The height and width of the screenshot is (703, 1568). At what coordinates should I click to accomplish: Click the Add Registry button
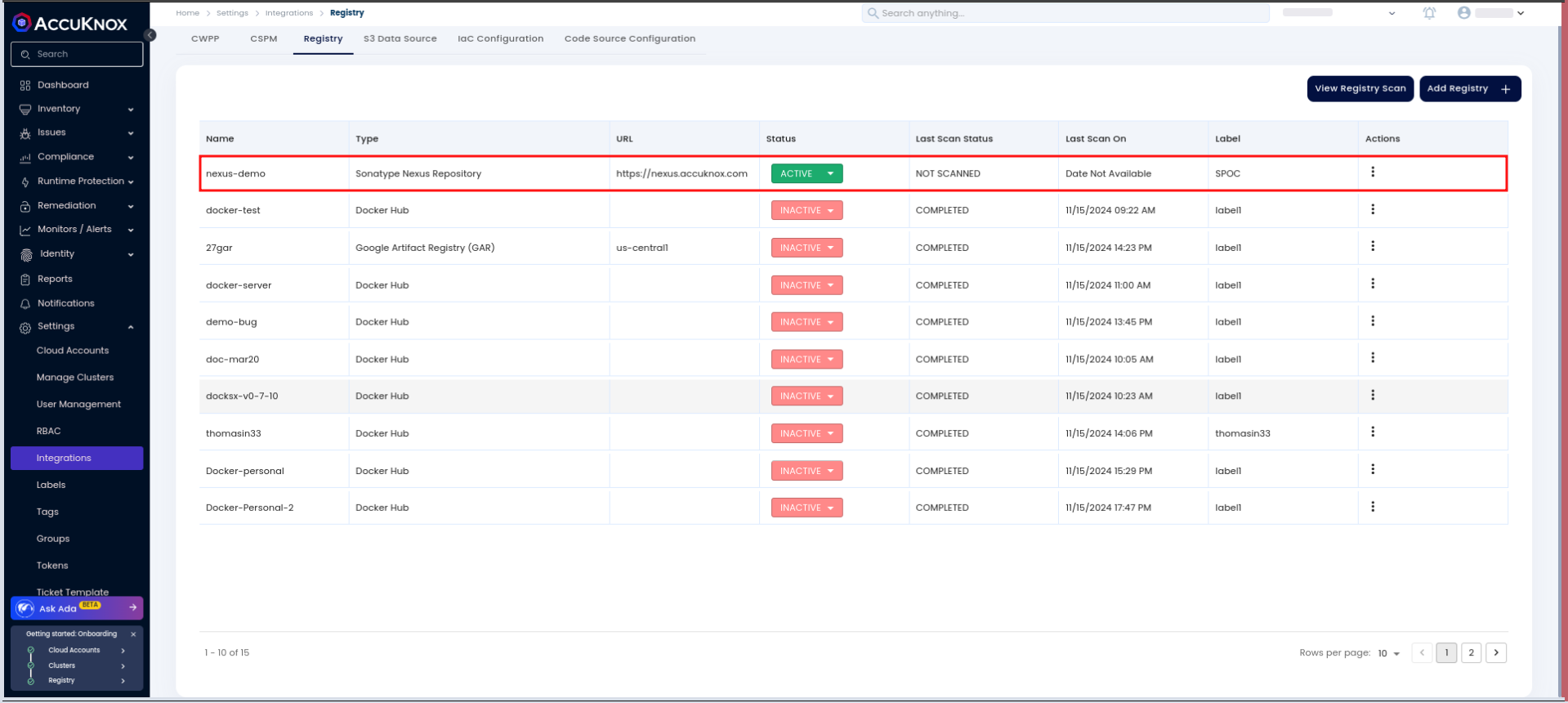pos(1470,88)
